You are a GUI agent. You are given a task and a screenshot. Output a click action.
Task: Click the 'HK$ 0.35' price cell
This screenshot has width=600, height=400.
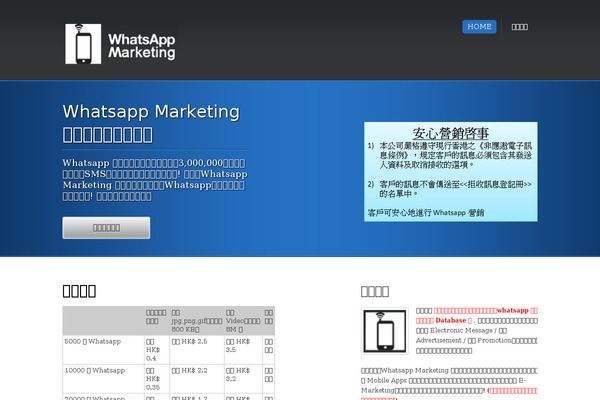[157, 379]
